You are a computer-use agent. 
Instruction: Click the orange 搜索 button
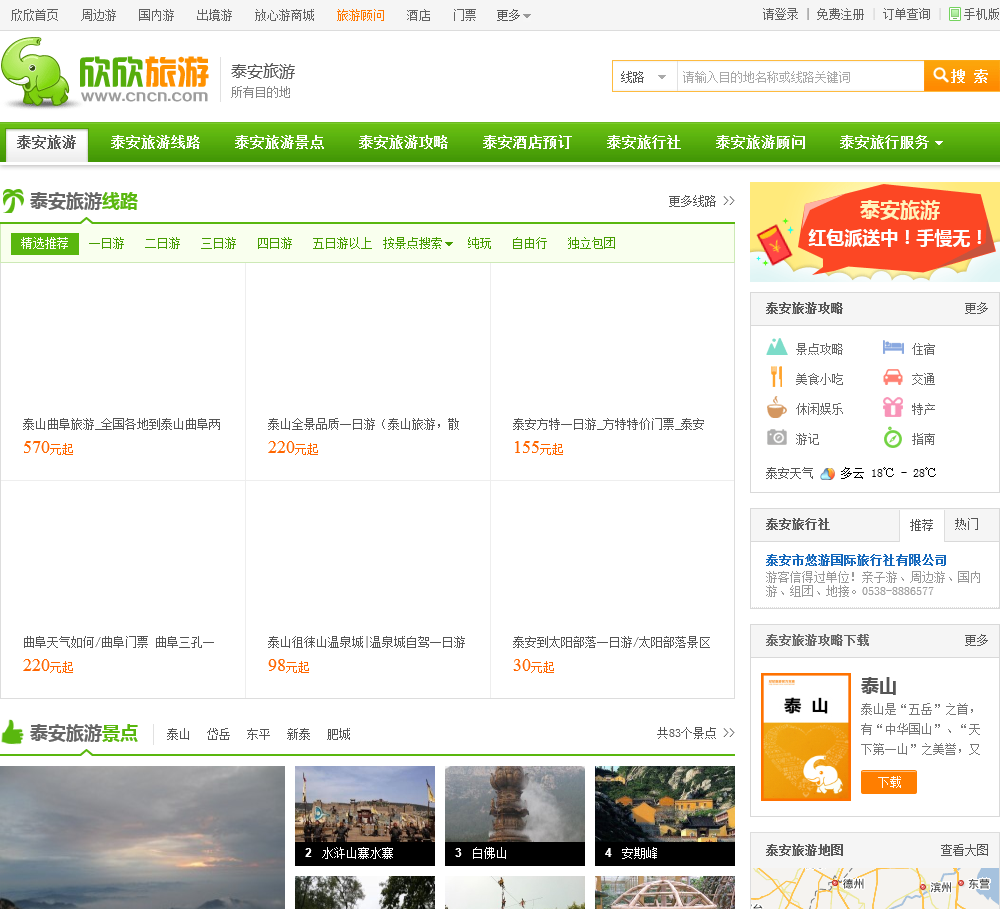(962, 77)
